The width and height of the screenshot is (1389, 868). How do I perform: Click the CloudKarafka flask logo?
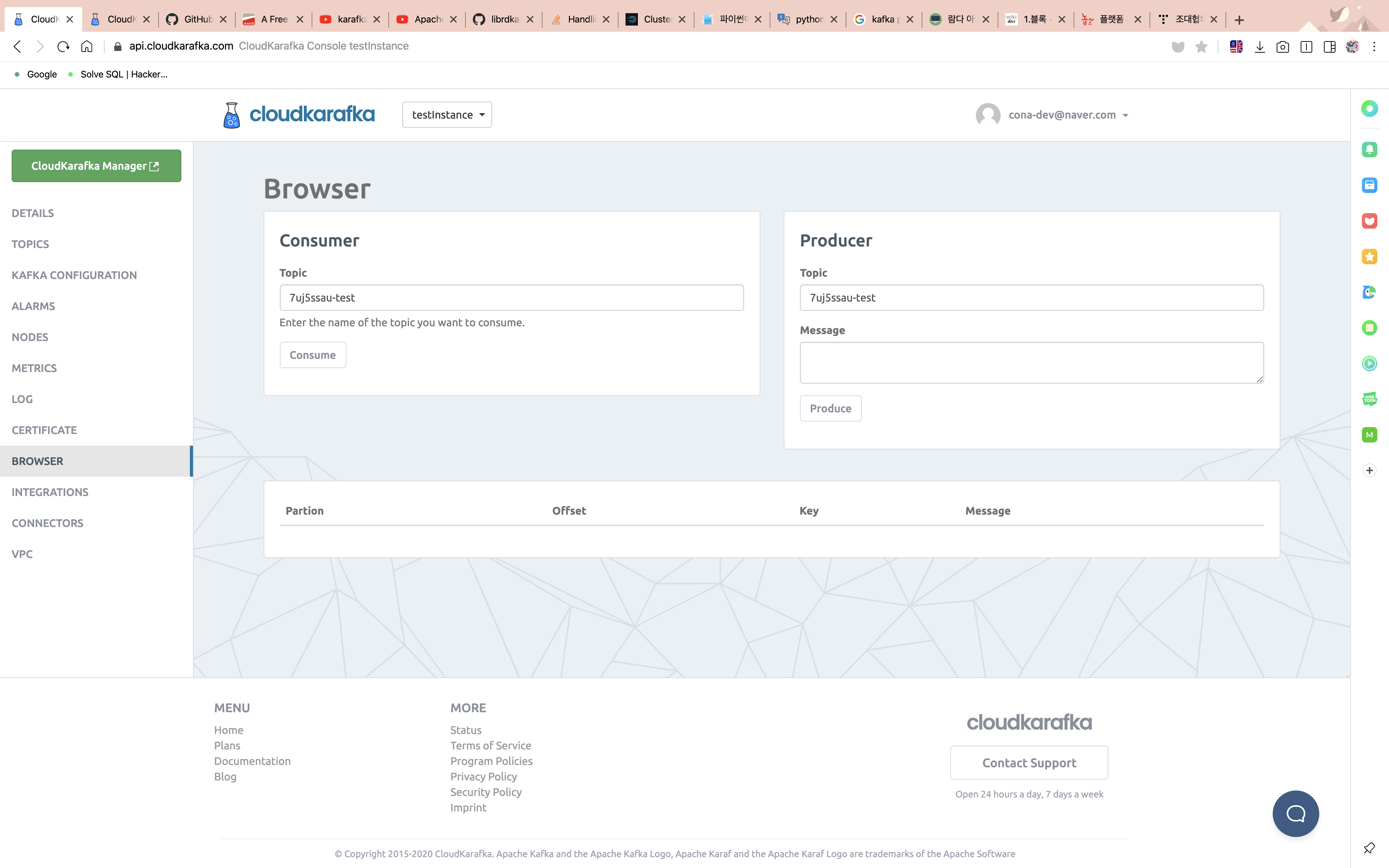(x=231, y=115)
